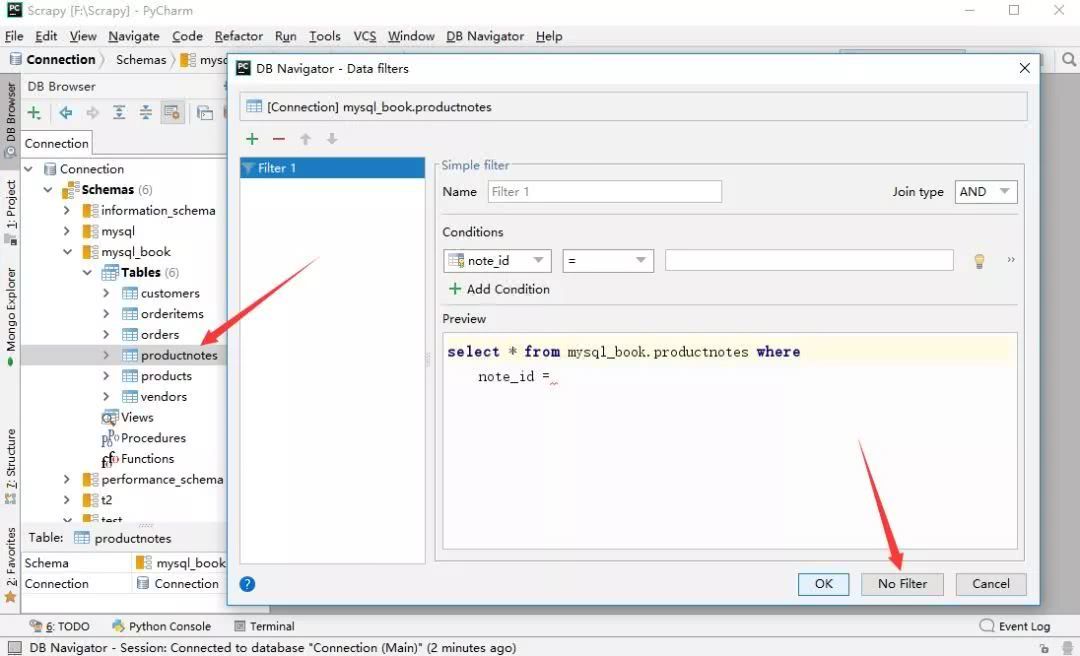Screen dimensions: 1080x656
Task: Select Filter 1 in the filter list
Action: 332,168
